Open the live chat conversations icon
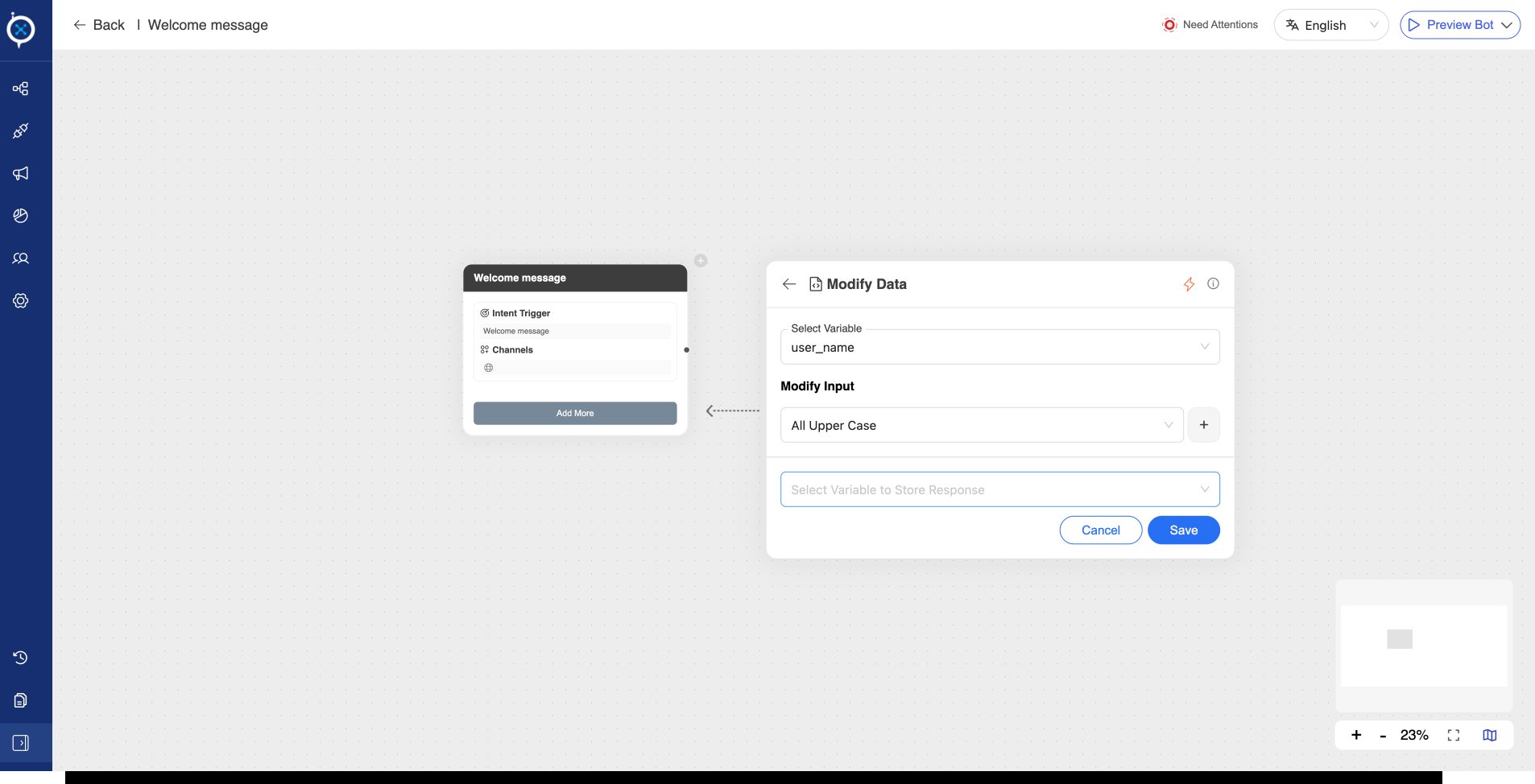 tap(21, 258)
